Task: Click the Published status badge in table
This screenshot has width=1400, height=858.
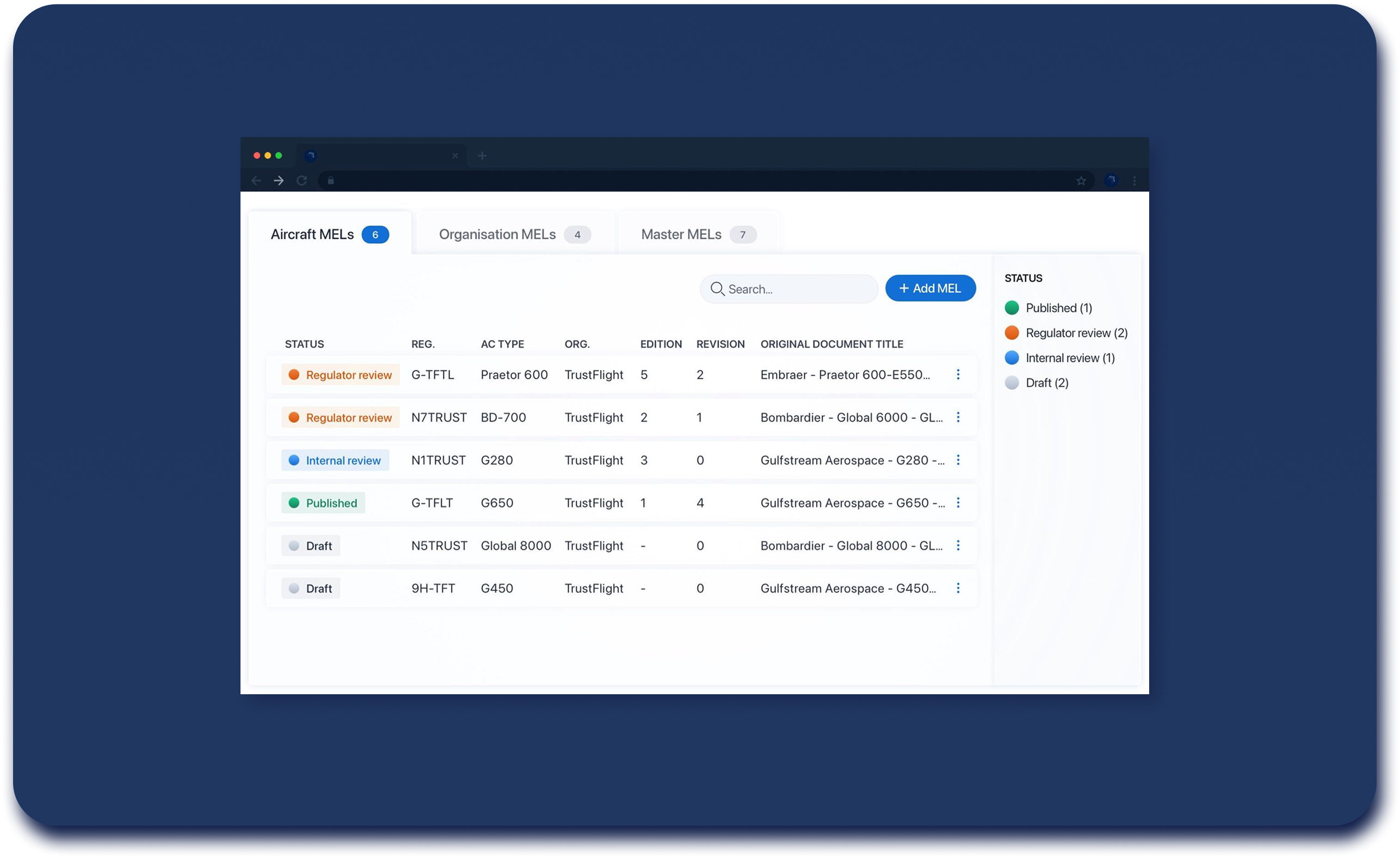Action: pos(323,502)
